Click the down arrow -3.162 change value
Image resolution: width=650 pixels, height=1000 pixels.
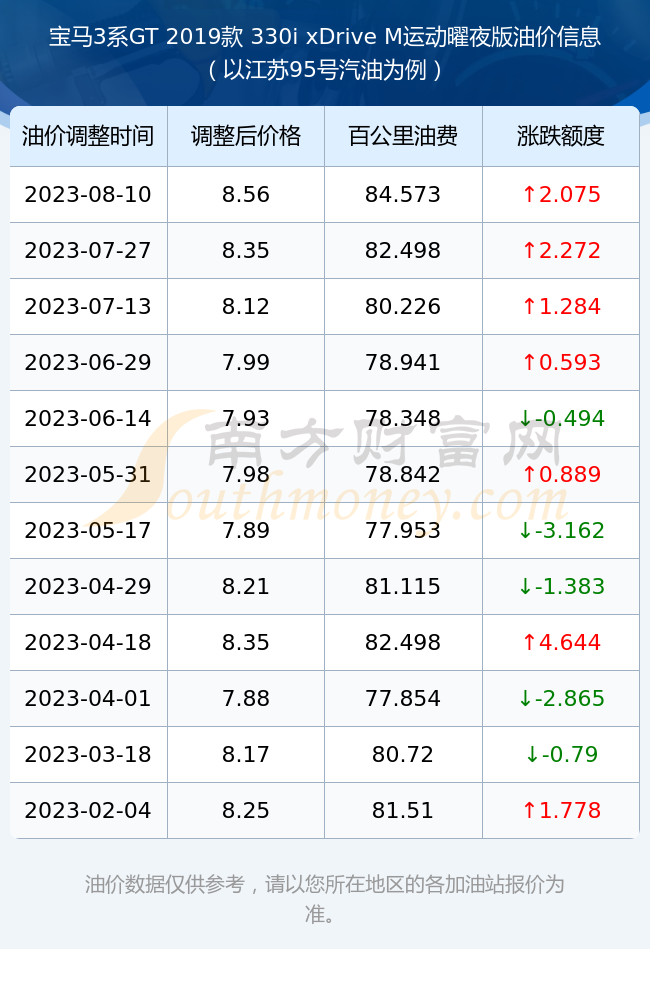pos(561,531)
